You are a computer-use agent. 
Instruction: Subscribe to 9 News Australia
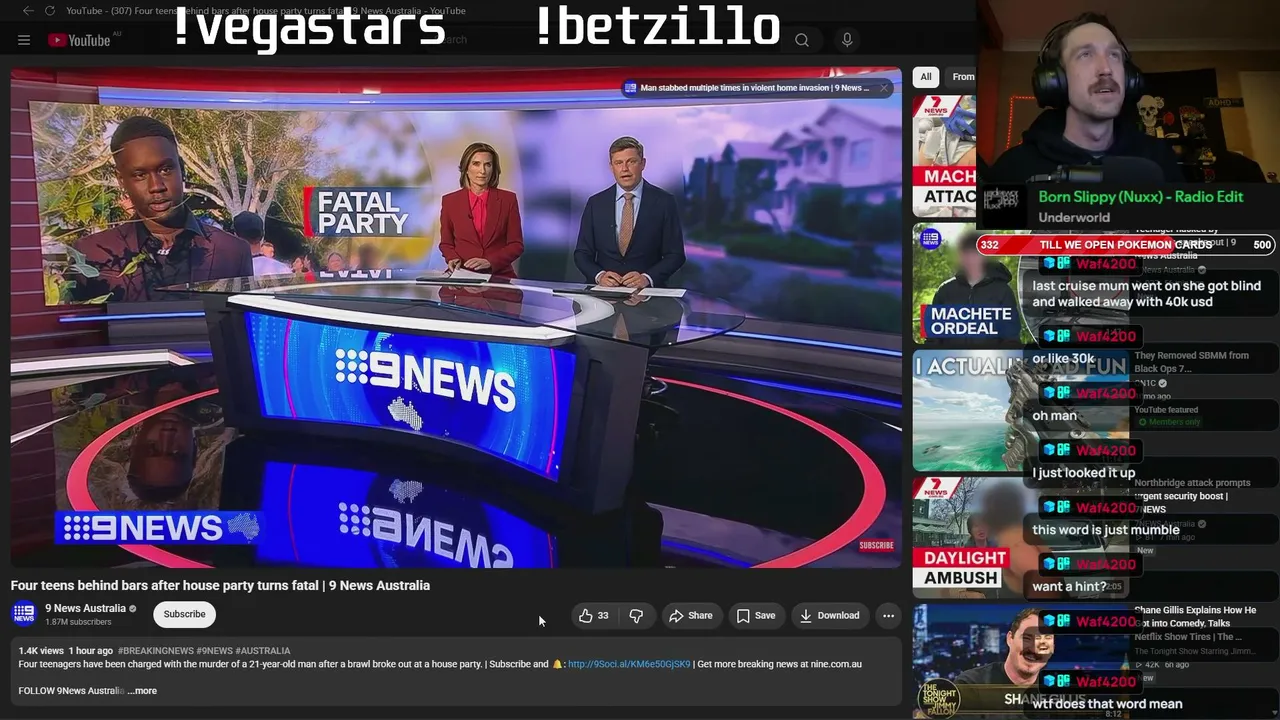pos(184,614)
